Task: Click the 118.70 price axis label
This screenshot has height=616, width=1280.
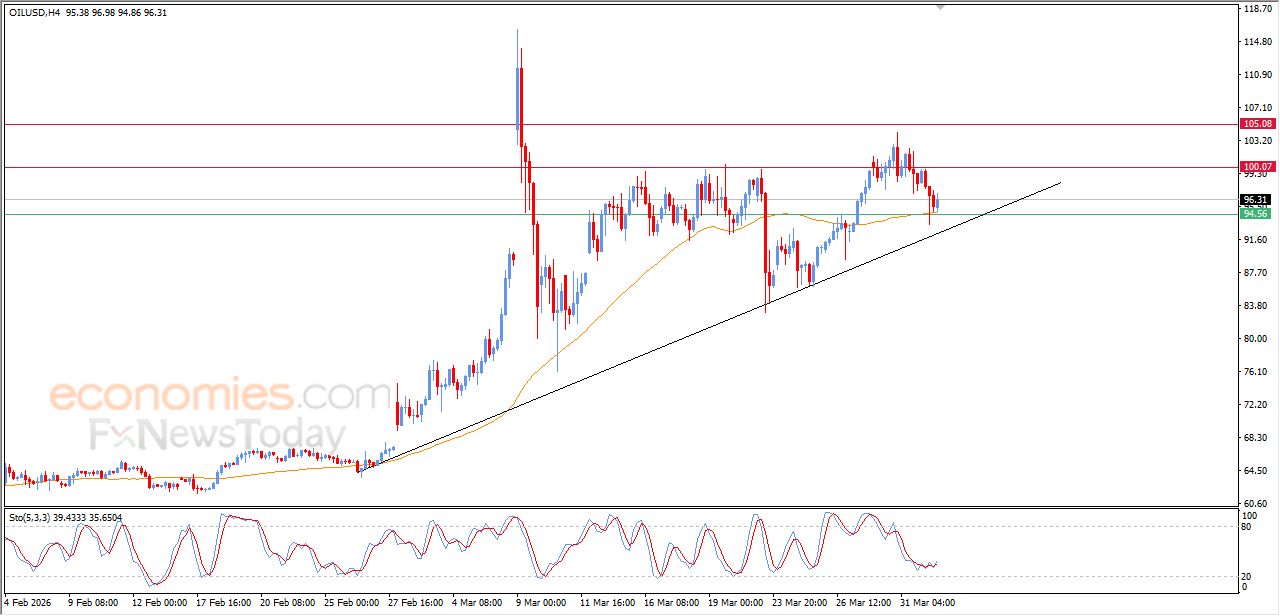Action: pos(1255,9)
